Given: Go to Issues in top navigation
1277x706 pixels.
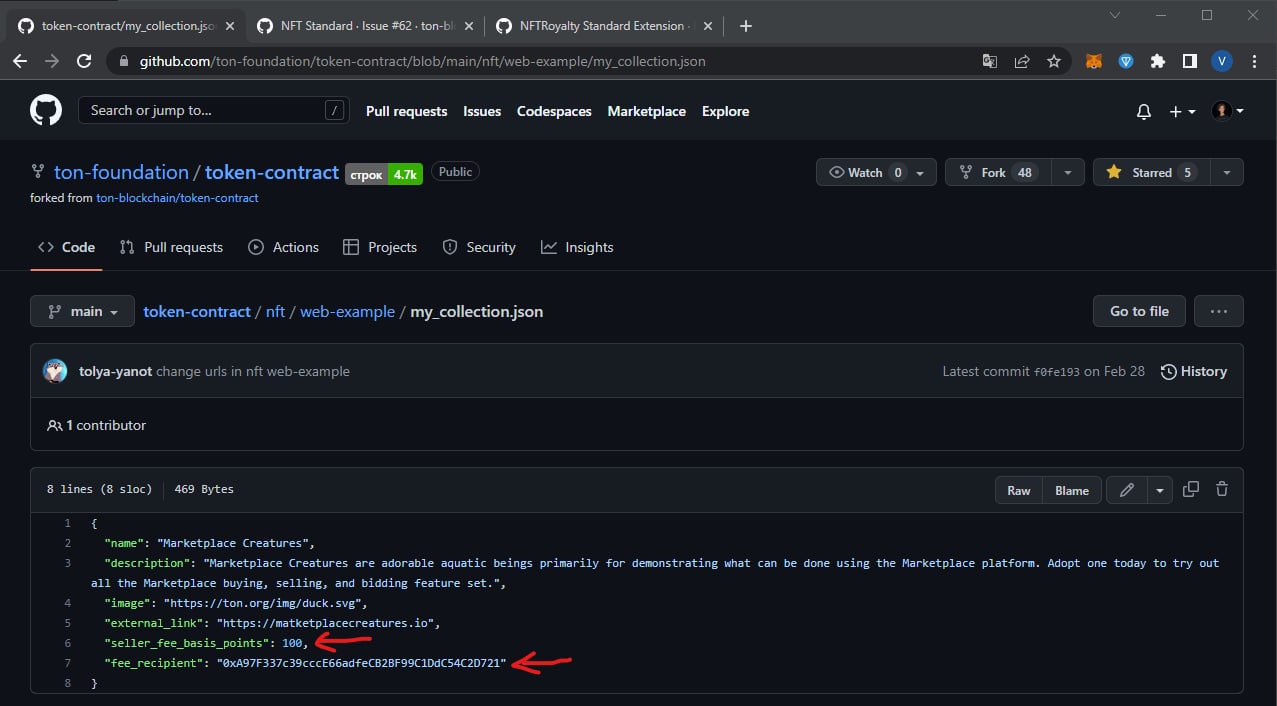Looking at the screenshot, I should [482, 111].
